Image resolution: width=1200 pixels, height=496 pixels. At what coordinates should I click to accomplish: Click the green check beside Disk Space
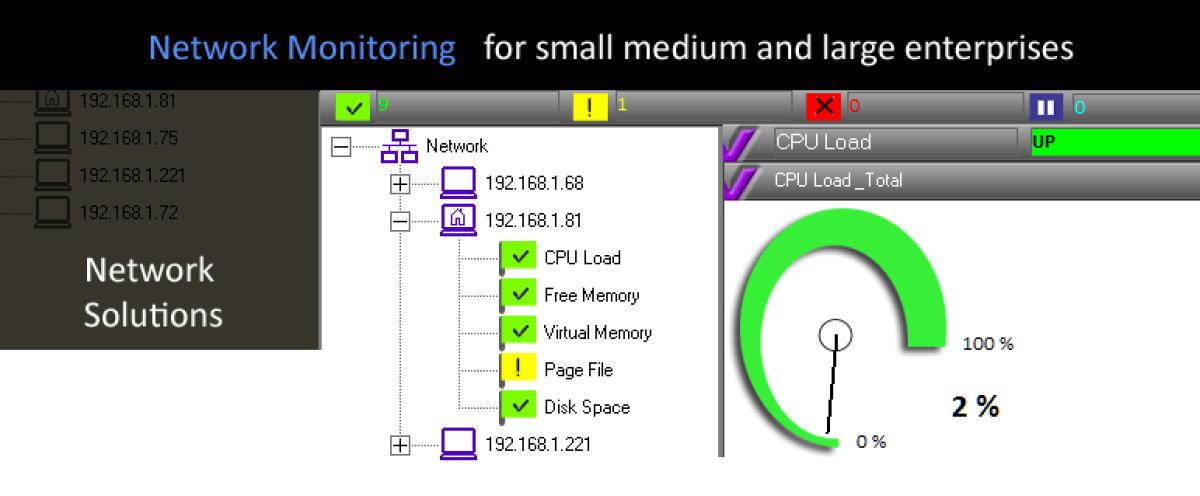(x=518, y=406)
